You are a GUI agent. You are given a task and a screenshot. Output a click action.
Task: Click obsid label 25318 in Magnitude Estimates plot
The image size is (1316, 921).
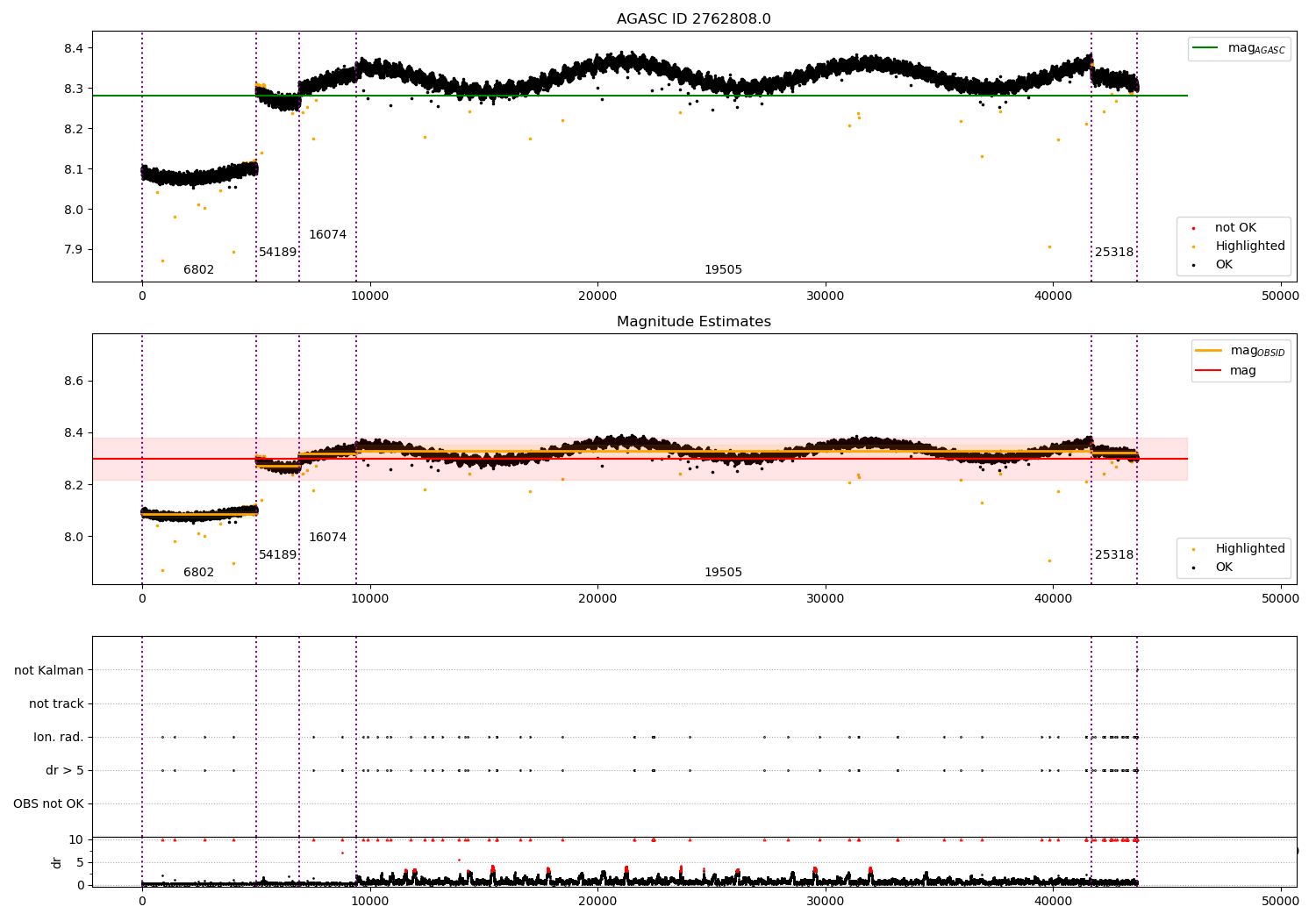pyautogui.click(x=1114, y=555)
